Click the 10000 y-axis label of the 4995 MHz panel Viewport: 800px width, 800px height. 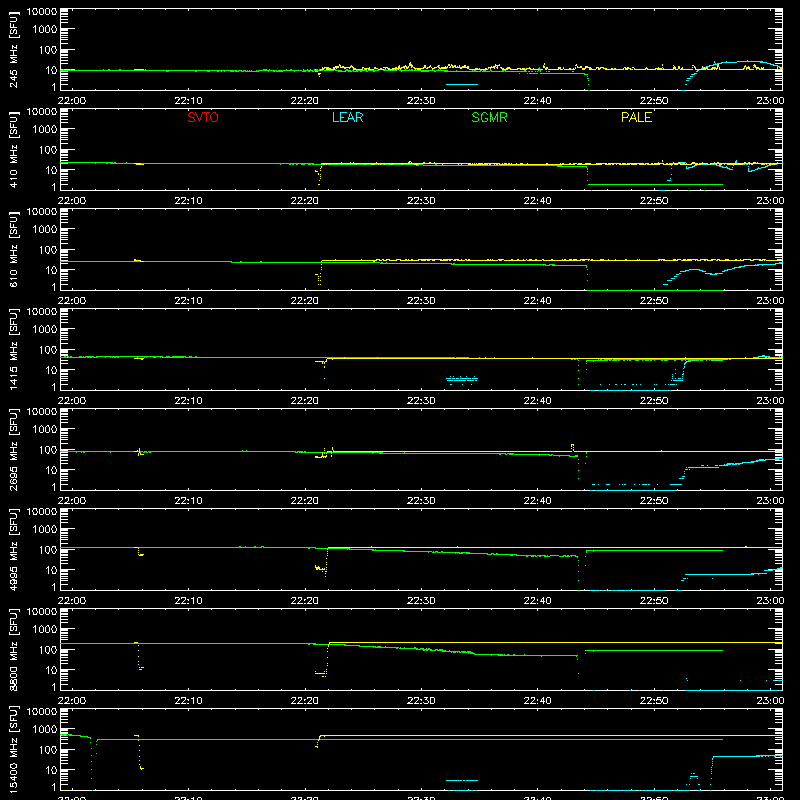click(42, 512)
